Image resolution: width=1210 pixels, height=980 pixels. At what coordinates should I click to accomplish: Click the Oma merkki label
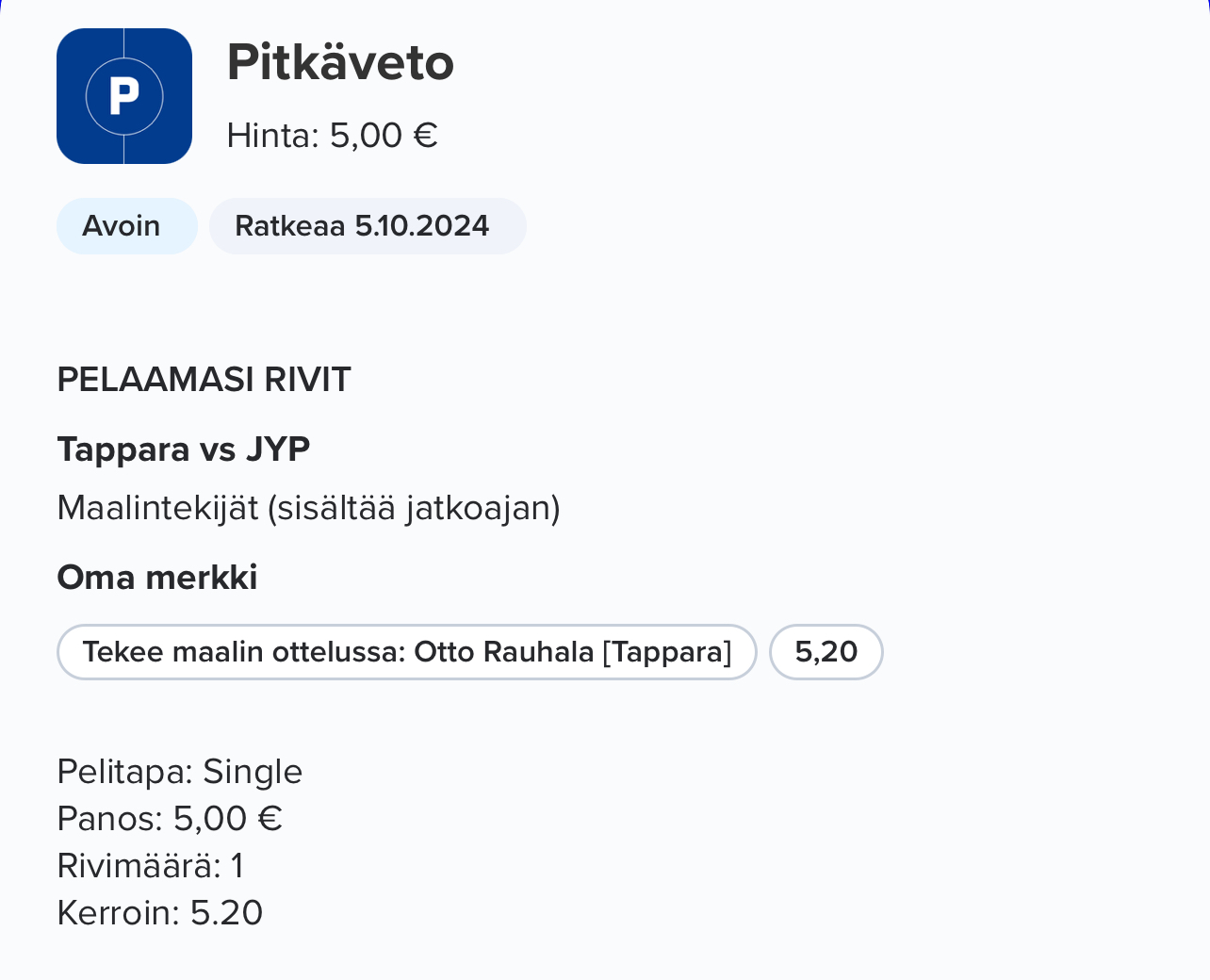157,577
